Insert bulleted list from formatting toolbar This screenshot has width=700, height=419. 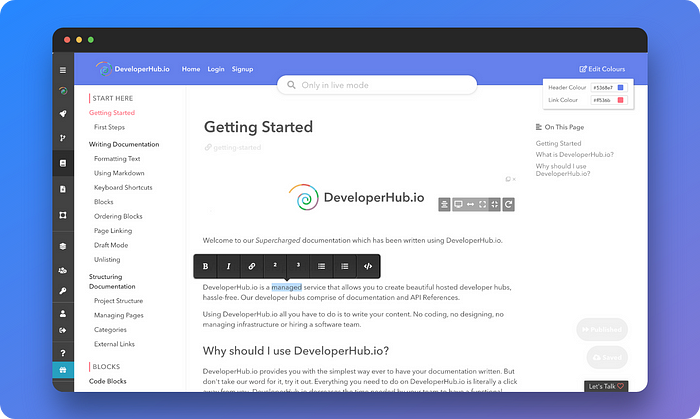321,266
